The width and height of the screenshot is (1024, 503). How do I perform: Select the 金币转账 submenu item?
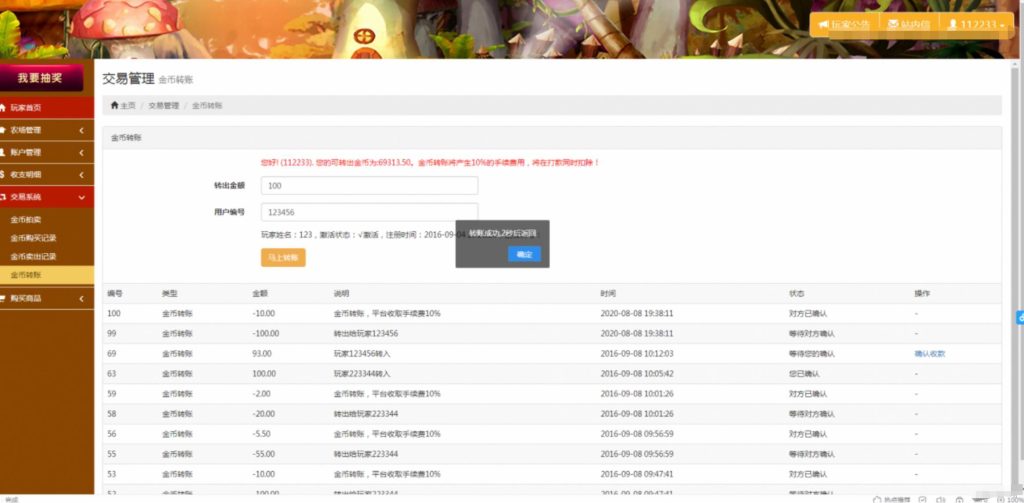(47, 275)
